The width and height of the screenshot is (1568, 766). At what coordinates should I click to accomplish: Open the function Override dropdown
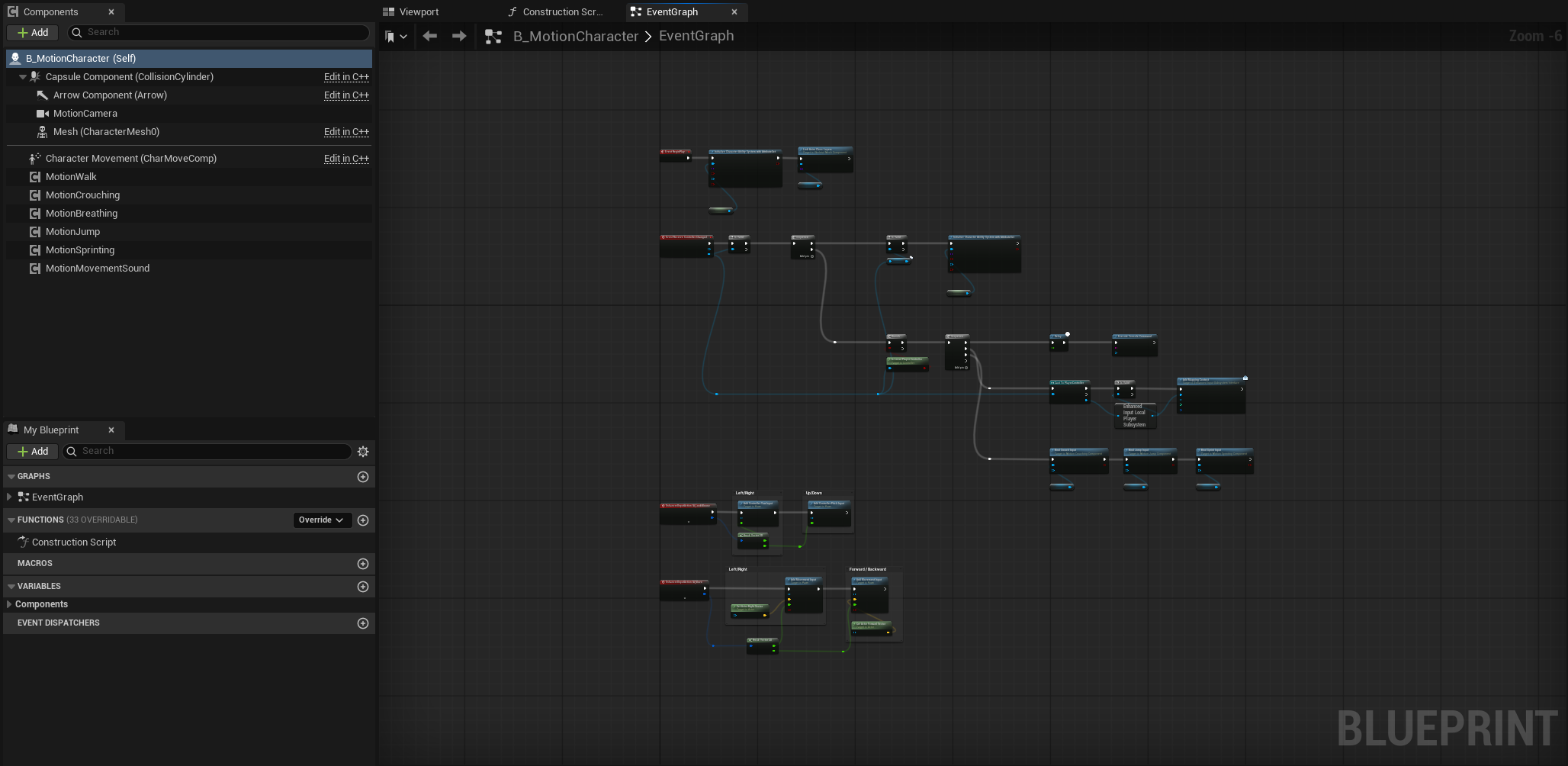tap(321, 520)
